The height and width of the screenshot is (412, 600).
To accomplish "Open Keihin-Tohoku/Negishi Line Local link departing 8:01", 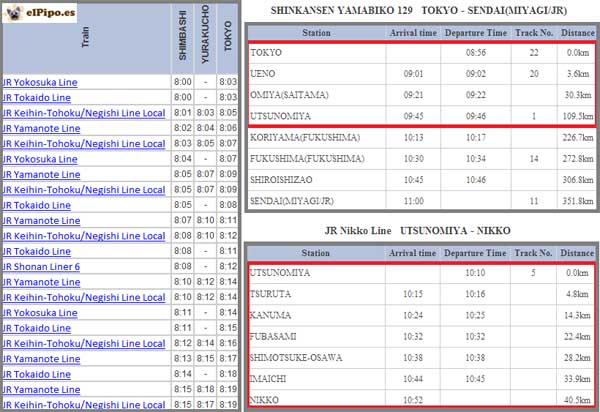I will 84,113.
